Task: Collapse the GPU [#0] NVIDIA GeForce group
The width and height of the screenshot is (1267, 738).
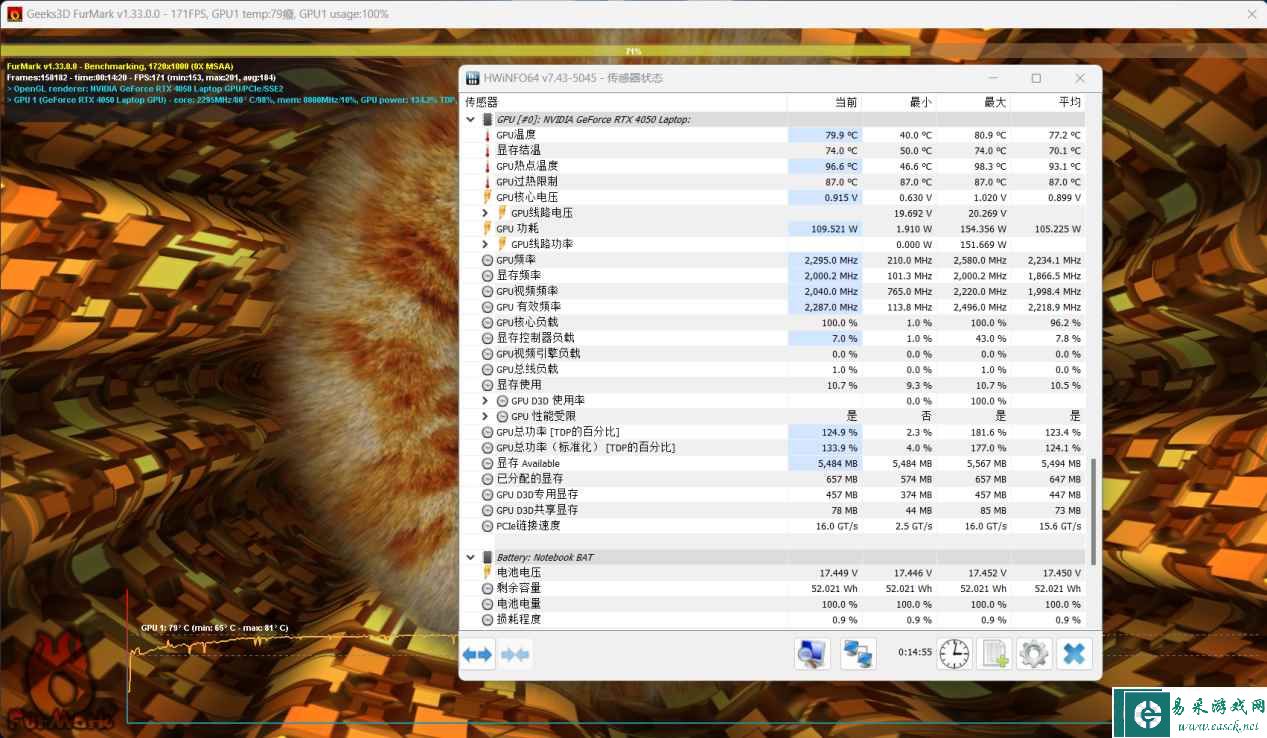Action: point(471,119)
